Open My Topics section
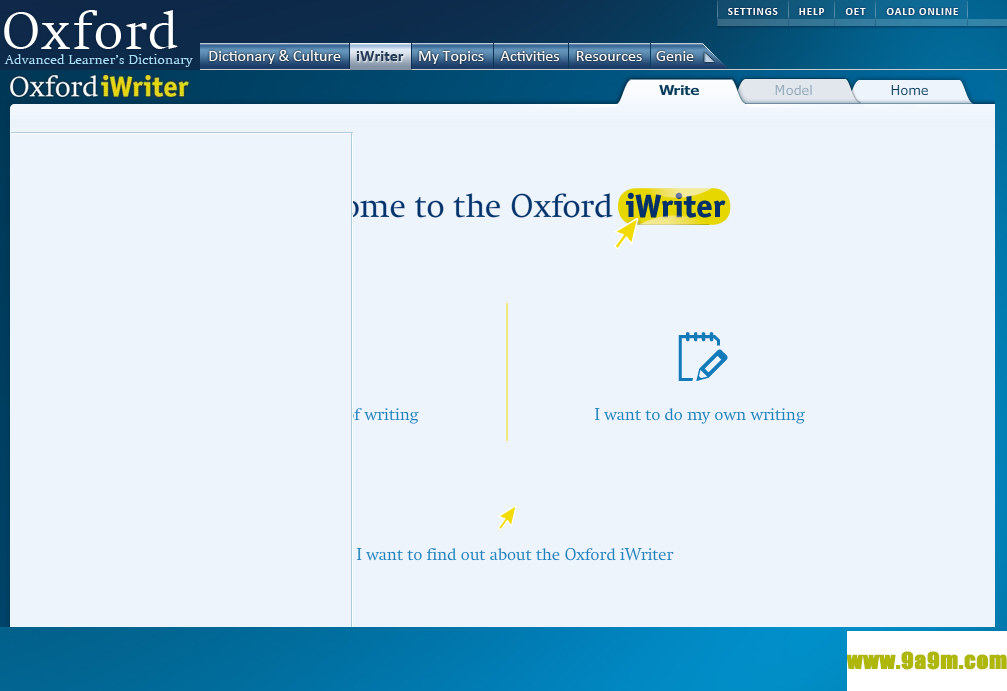1007x691 pixels. tap(451, 57)
